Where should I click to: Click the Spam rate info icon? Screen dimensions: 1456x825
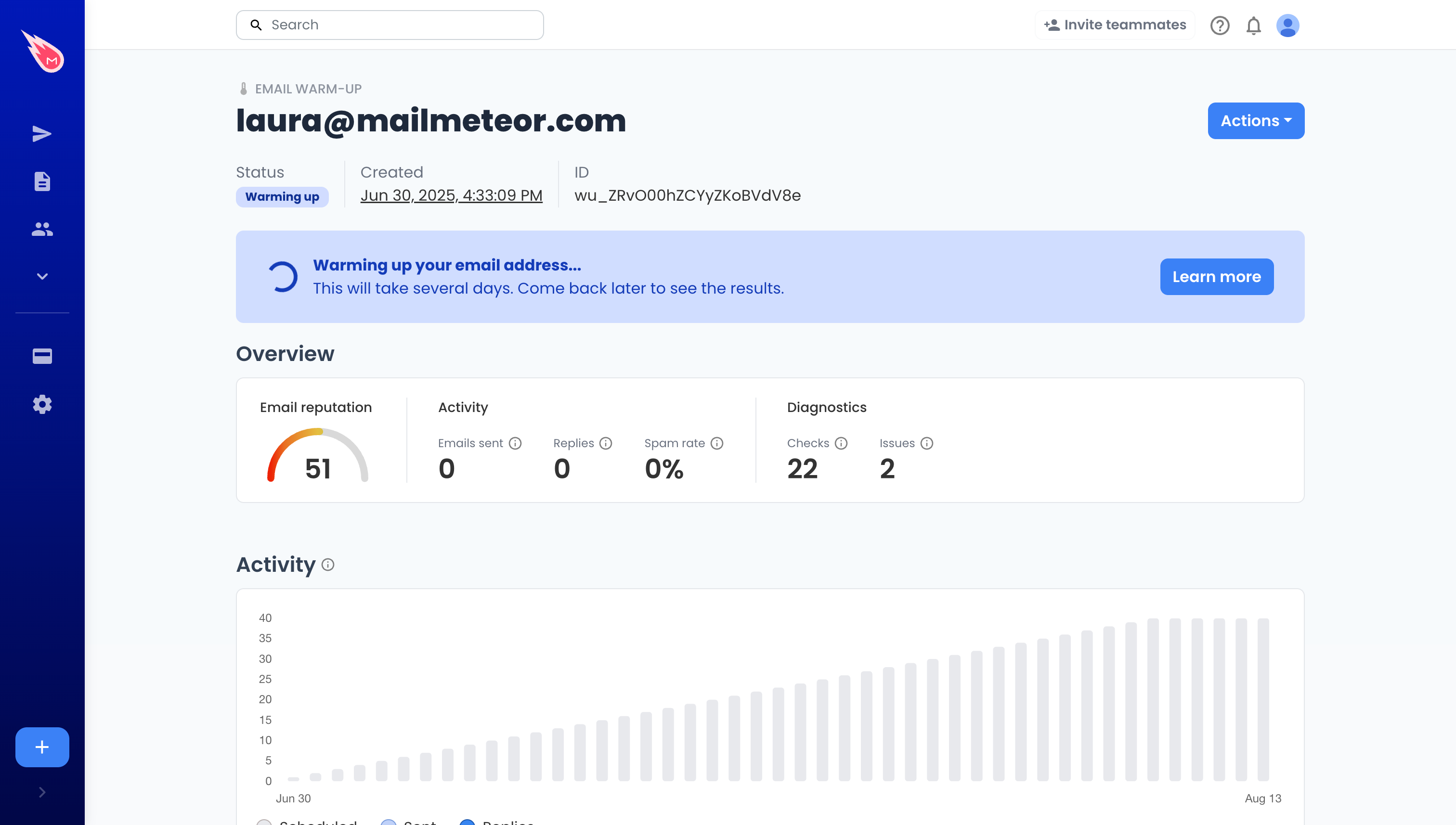click(x=716, y=443)
